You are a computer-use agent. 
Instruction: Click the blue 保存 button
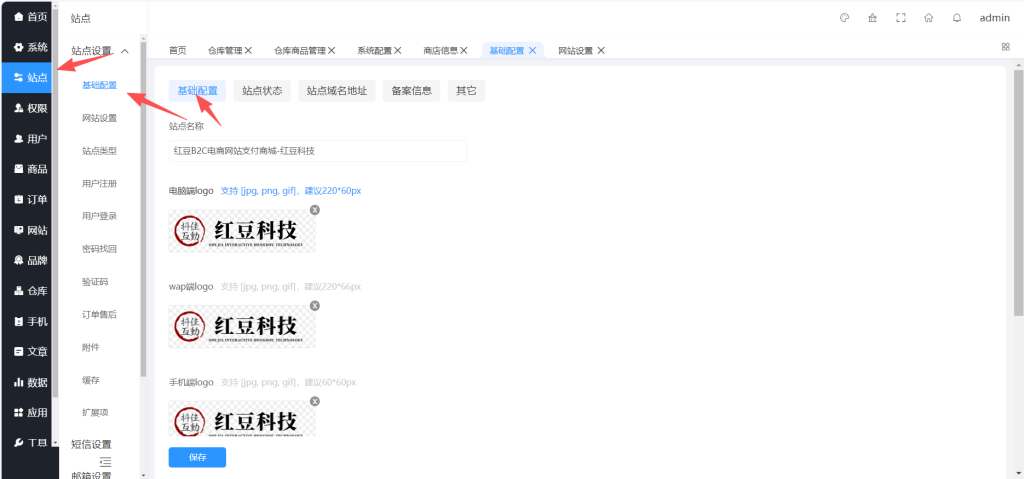click(x=197, y=457)
